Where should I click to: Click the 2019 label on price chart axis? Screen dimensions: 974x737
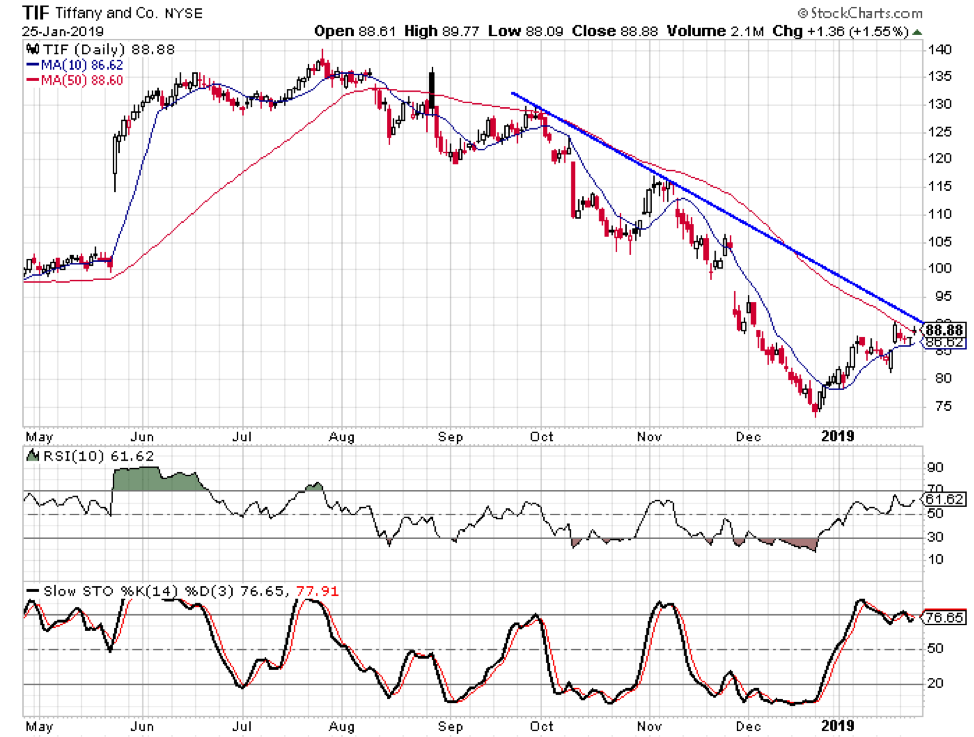pyautogui.click(x=837, y=436)
